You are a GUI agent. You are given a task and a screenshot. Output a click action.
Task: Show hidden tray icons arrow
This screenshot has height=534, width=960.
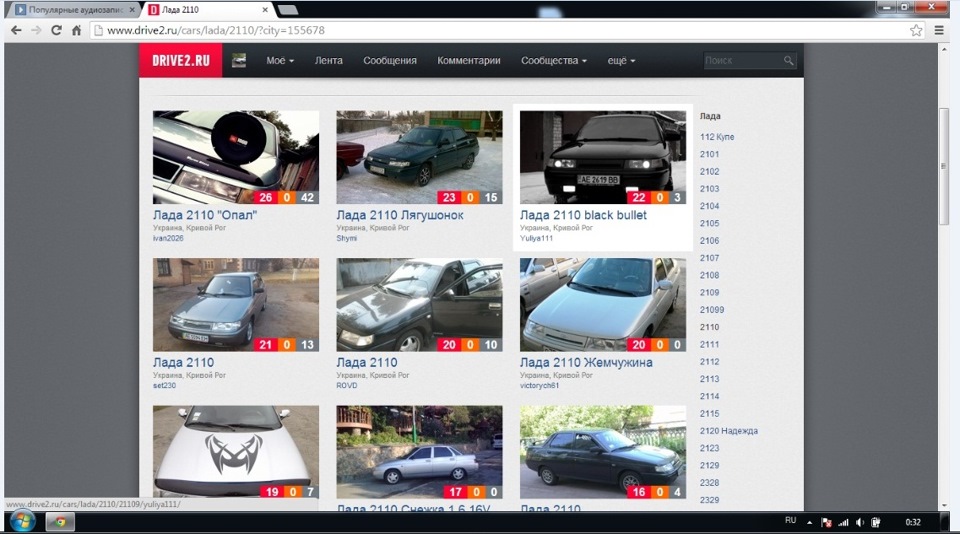pyautogui.click(x=809, y=522)
